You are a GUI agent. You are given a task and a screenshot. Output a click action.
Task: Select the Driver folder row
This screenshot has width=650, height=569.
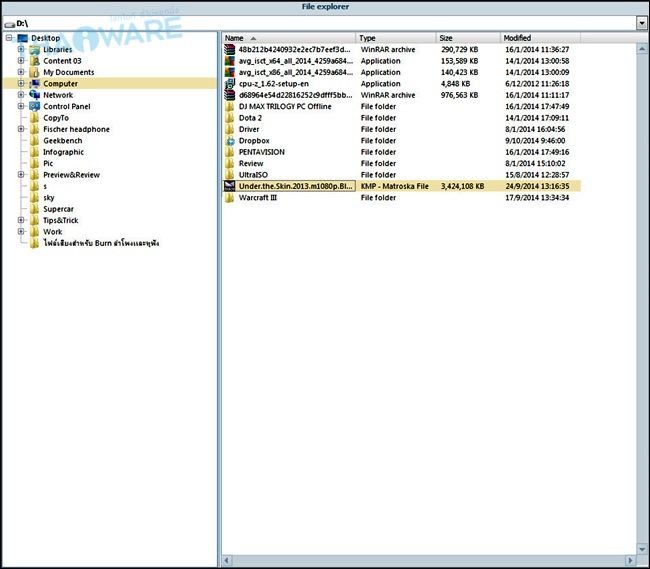(401, 129)
